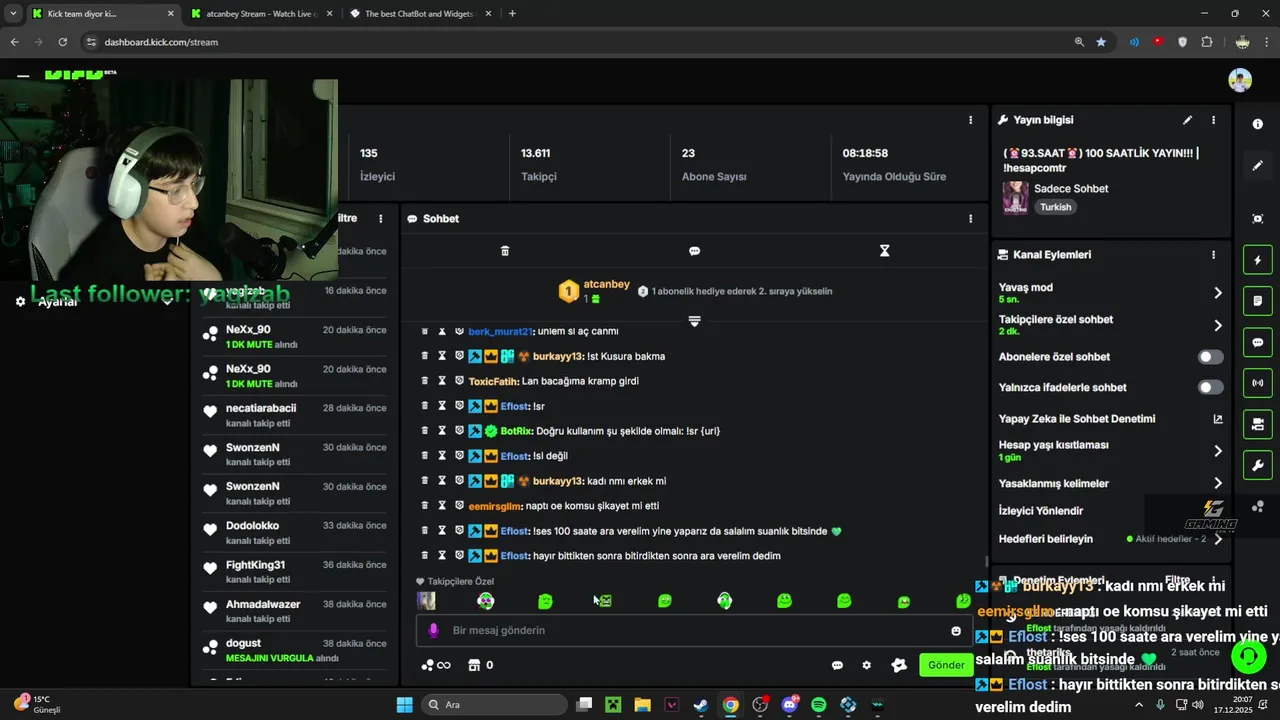Collapse the chat leaderboard banner arrow
Image resolution: width=1280 pixels, height=720 pixels.
pyautogui.click(x=694, y=321)
